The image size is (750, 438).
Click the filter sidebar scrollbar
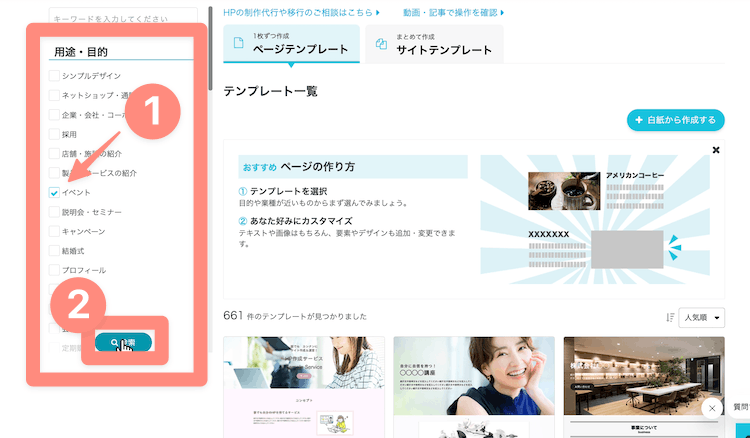tap(210, 48)
